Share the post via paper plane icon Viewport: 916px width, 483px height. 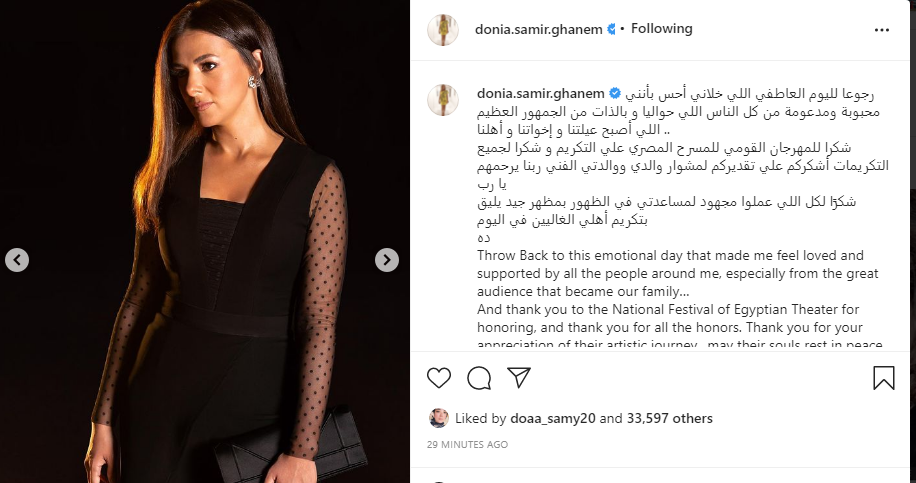(x=519, y=378)
